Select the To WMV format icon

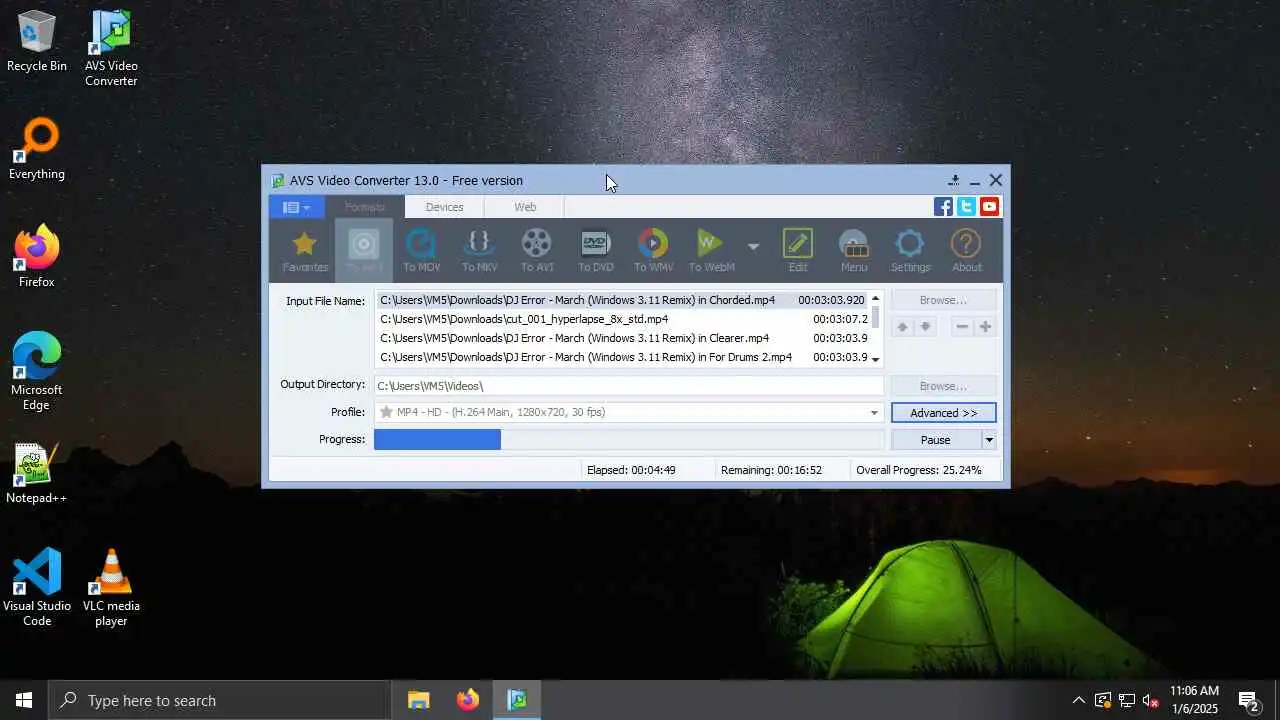(x=653, y=250)
